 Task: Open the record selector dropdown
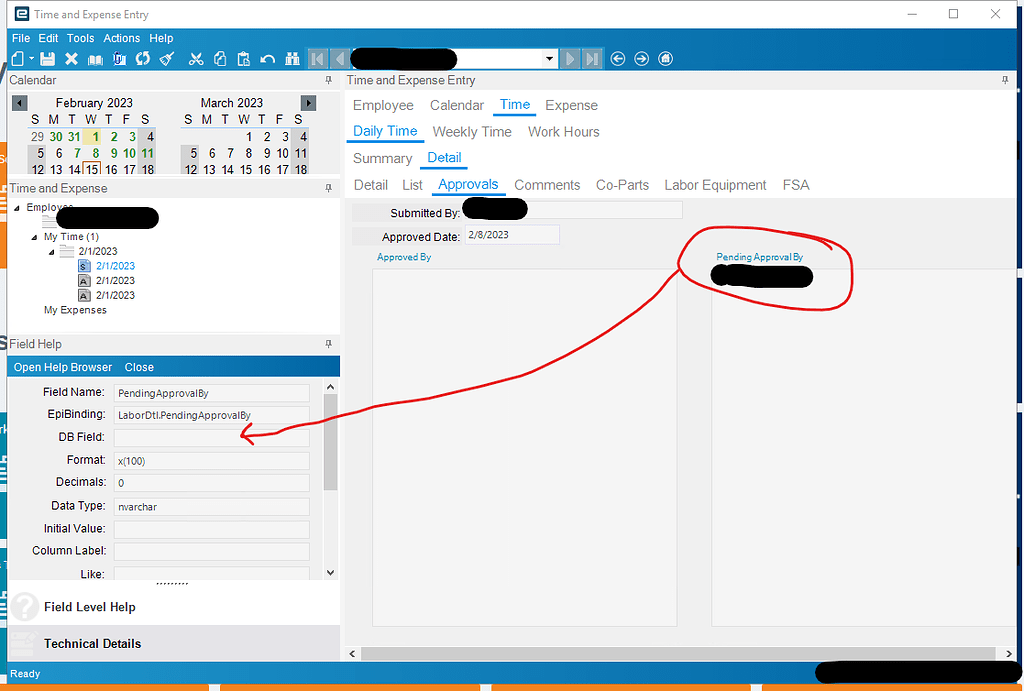[x=549, y=58]
